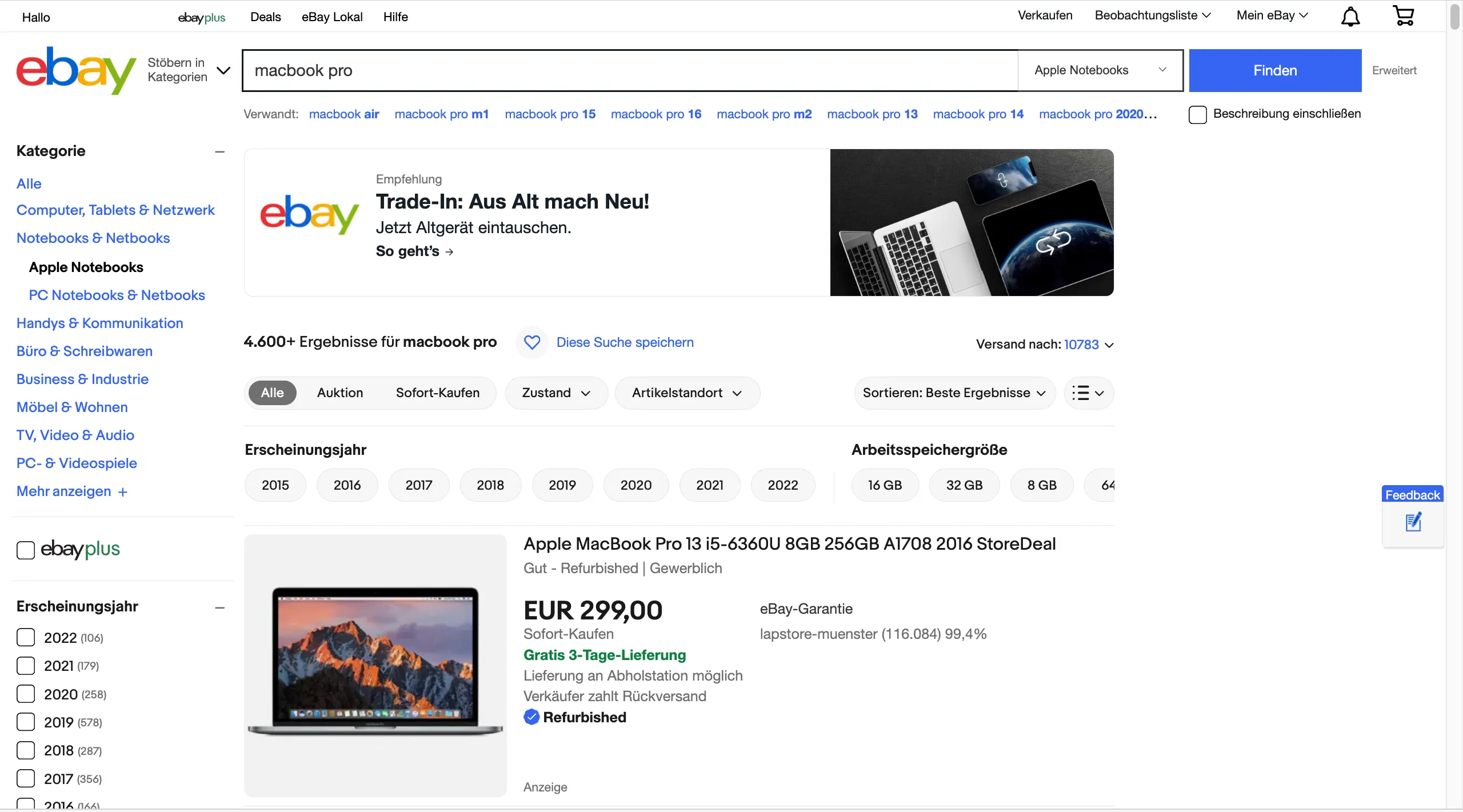Open the Deals menu
The image size is (1463, 812).
point(265,17)
